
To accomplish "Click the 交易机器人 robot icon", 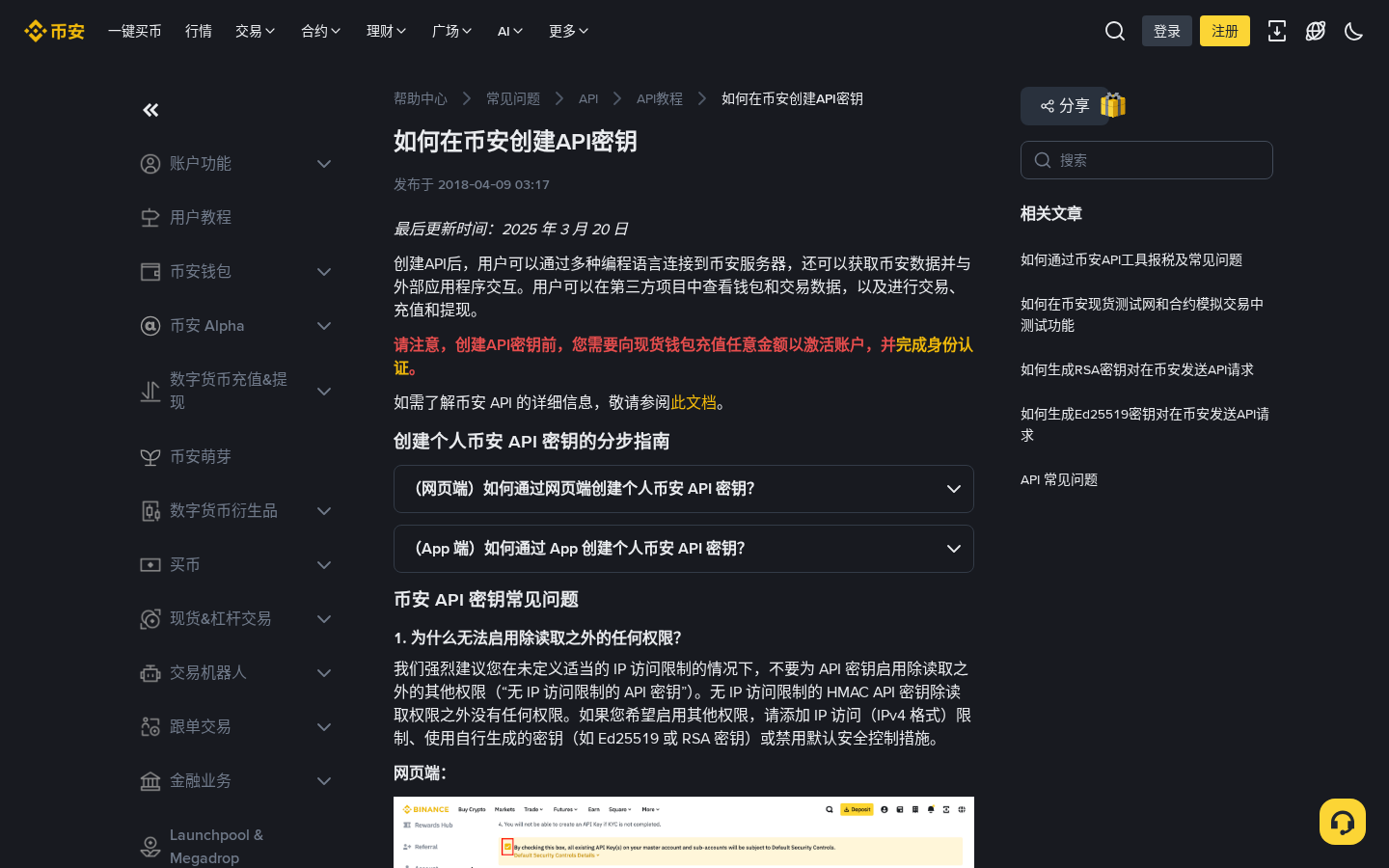I will point(150,673).
